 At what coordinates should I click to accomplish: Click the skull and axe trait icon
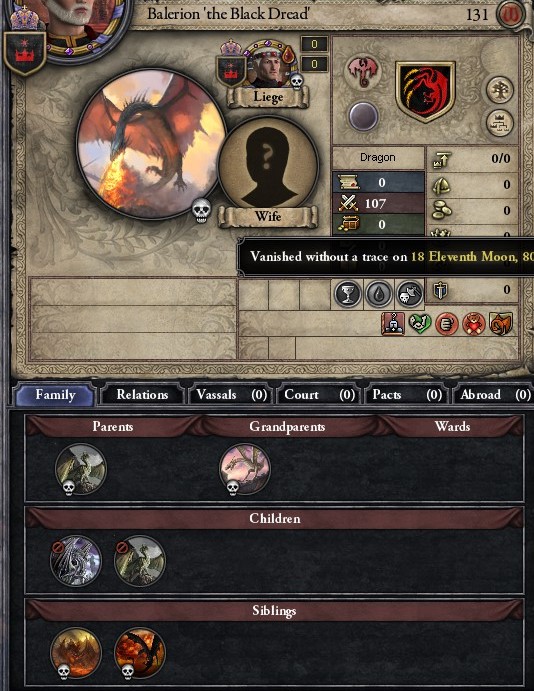tap(409, 294)
